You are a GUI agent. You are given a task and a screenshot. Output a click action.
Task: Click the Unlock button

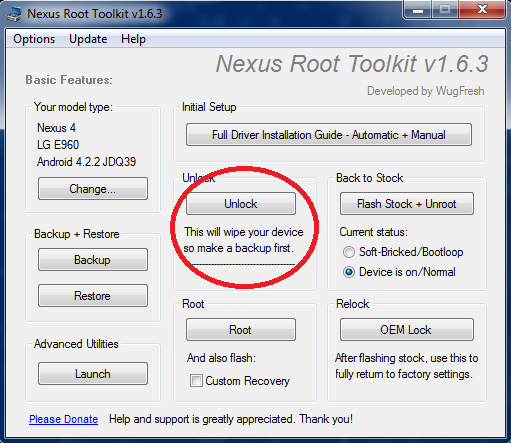point(241,203)
